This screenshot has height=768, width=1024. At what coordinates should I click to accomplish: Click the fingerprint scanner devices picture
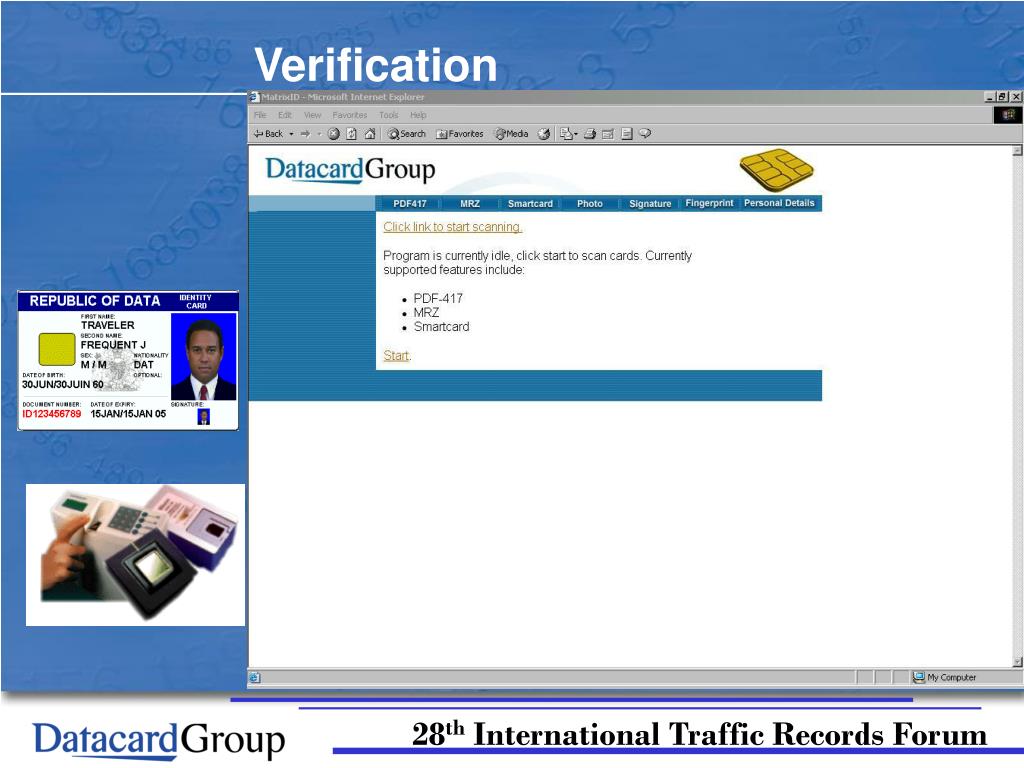click(x=135, y=555)
